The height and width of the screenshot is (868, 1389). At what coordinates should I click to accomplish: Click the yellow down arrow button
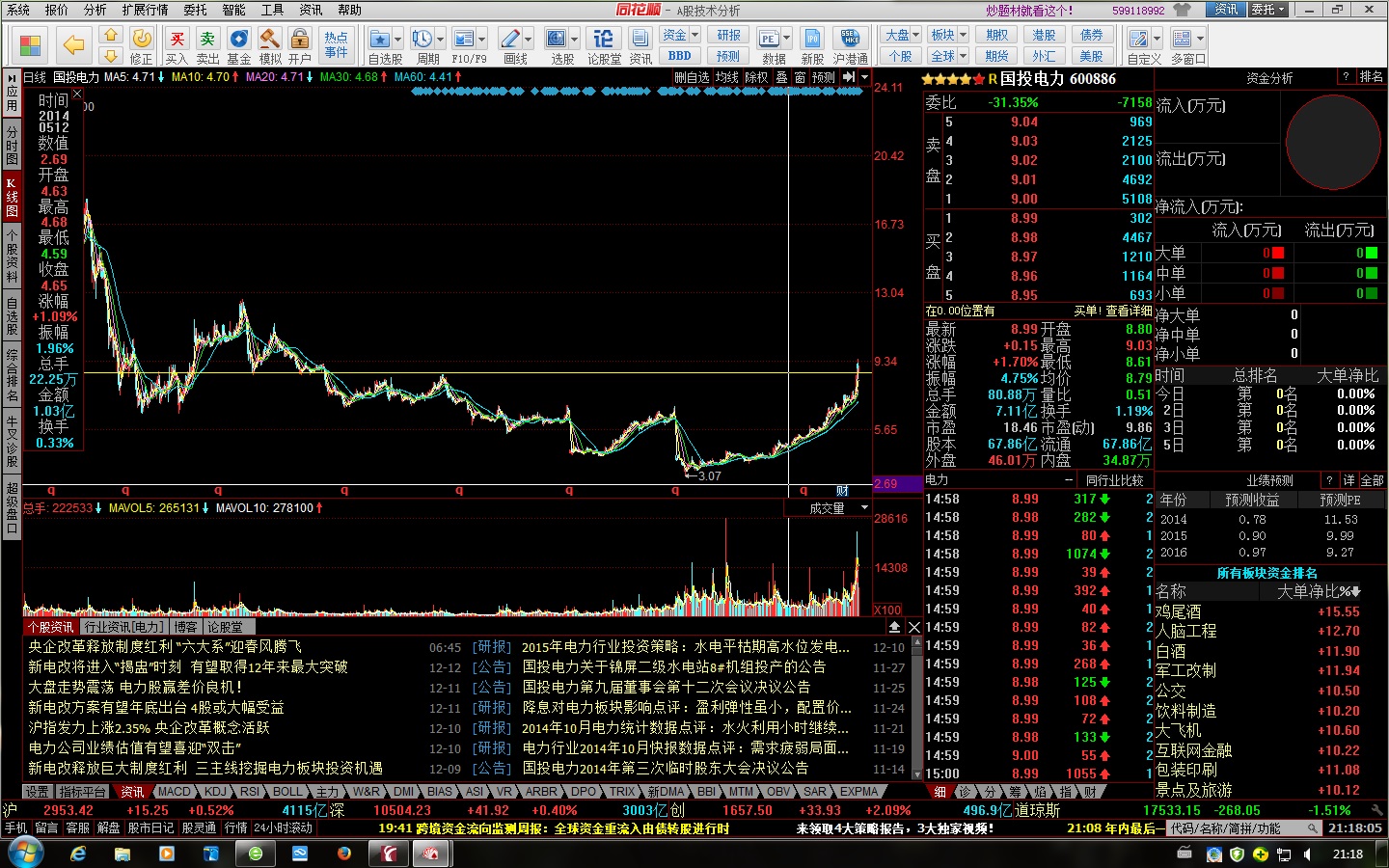(x=111, y=56)
